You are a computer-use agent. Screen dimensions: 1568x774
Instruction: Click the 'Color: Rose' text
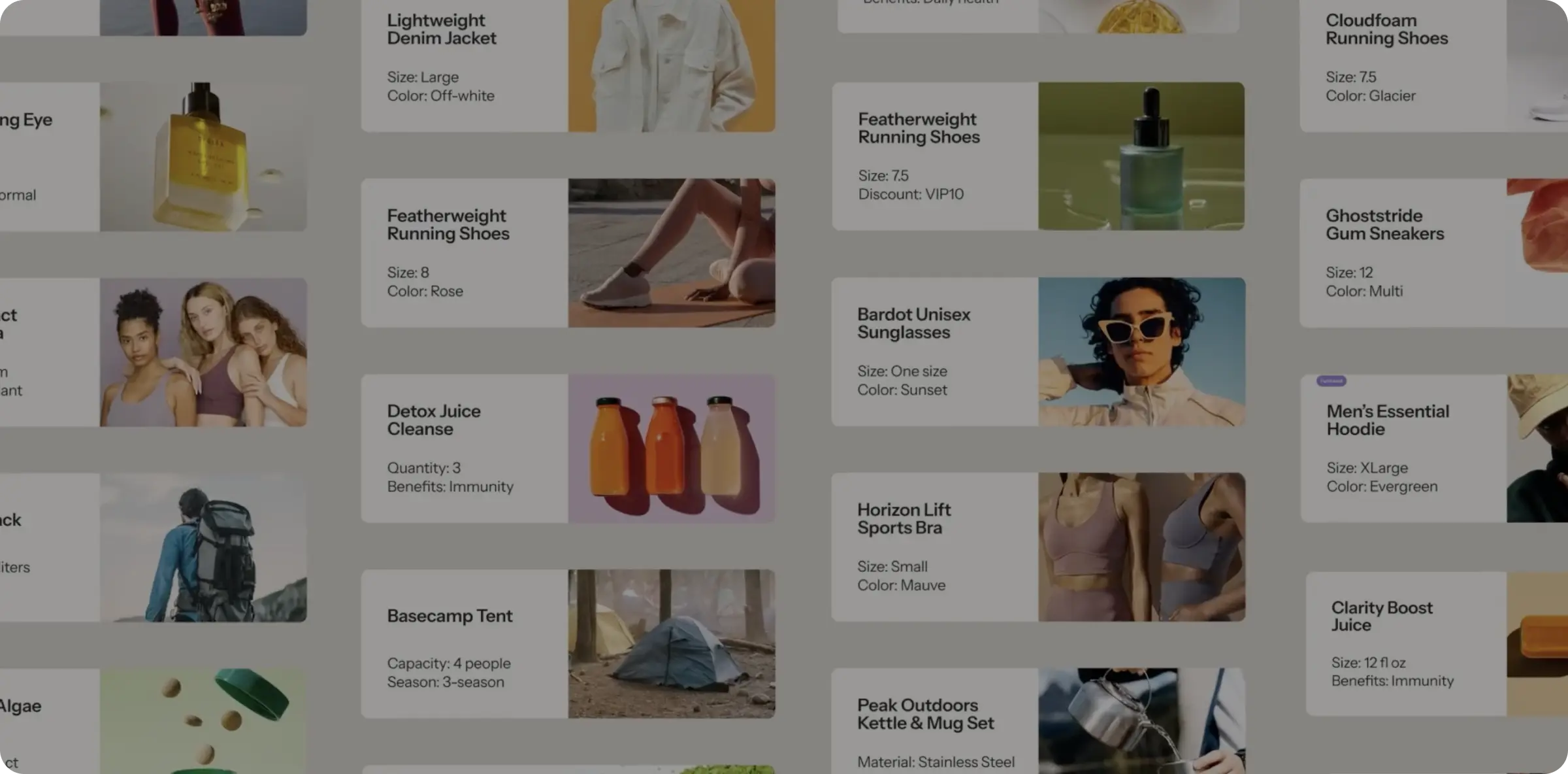point(425,291)
